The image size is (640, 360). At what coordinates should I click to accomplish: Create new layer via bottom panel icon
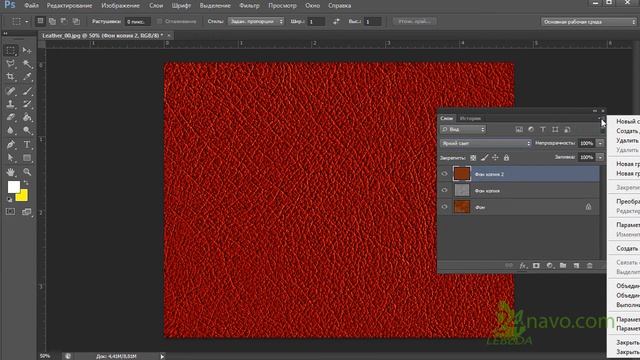(x=576, y=266)
